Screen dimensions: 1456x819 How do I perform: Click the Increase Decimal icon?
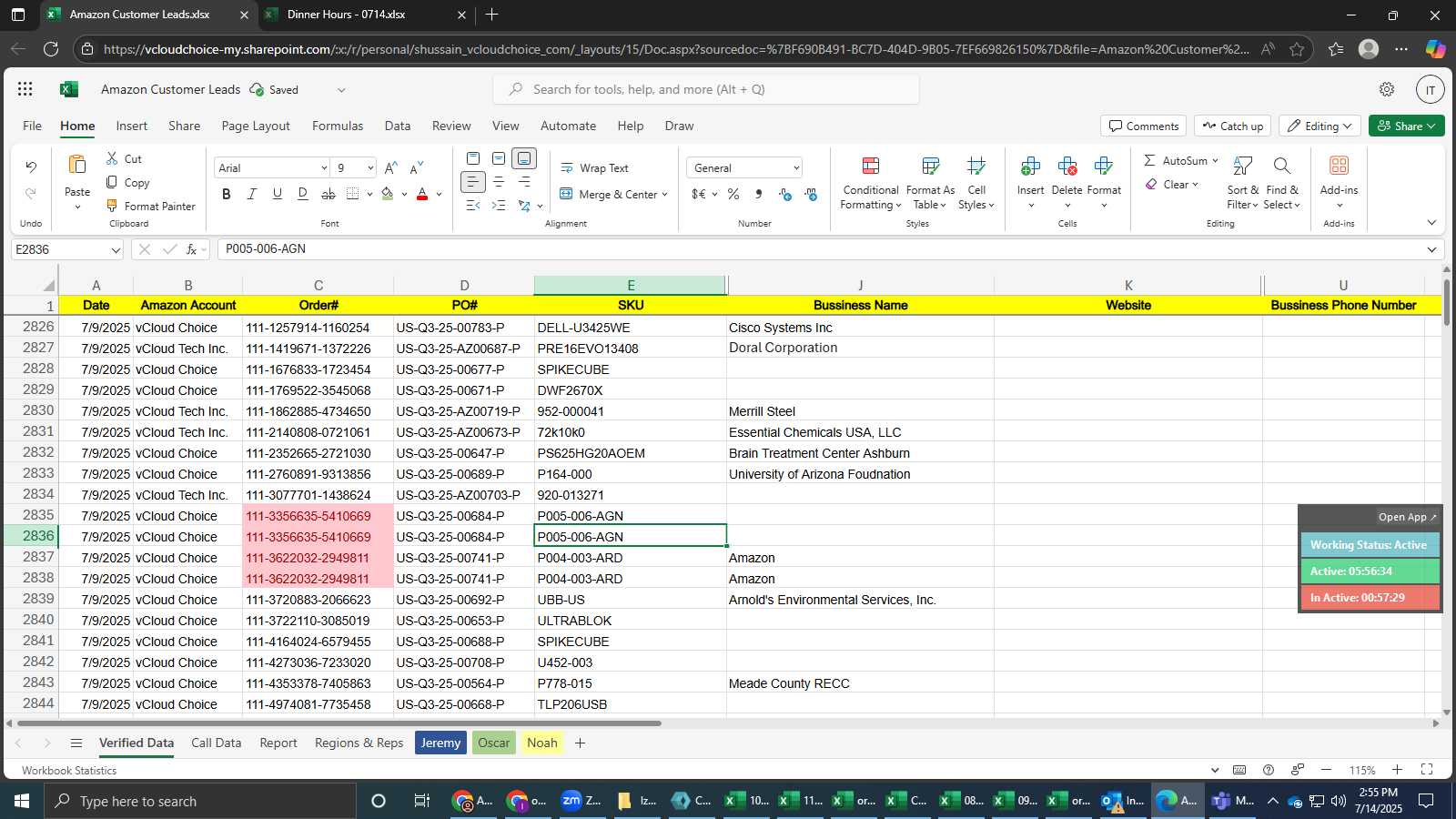pos(785,194)
